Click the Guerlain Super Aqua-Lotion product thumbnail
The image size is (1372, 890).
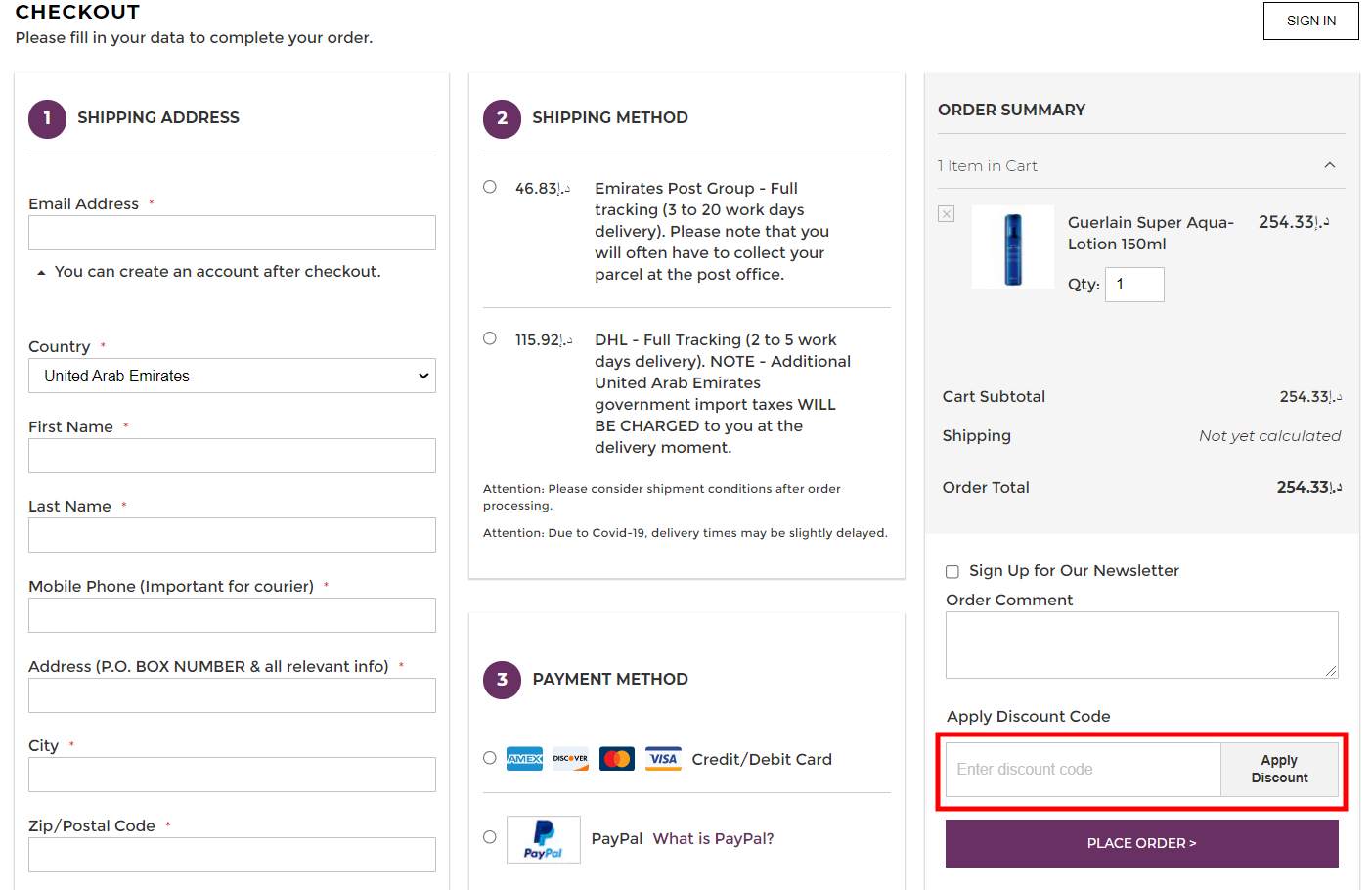pyautogui.click(x=1012, y=246)
